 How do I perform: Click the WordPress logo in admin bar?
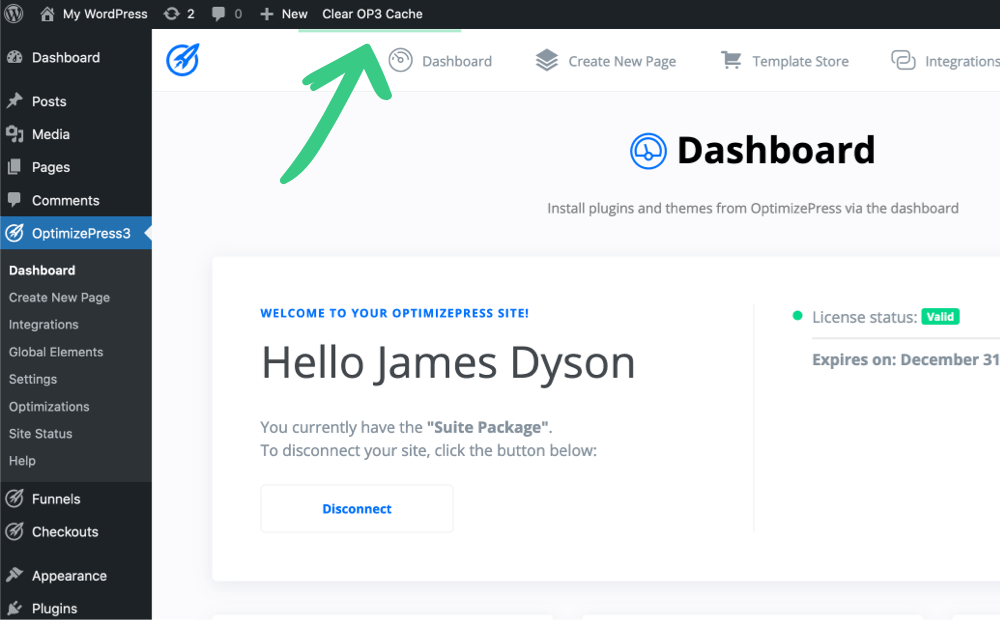pyautogui.click(x=13, y=13)
